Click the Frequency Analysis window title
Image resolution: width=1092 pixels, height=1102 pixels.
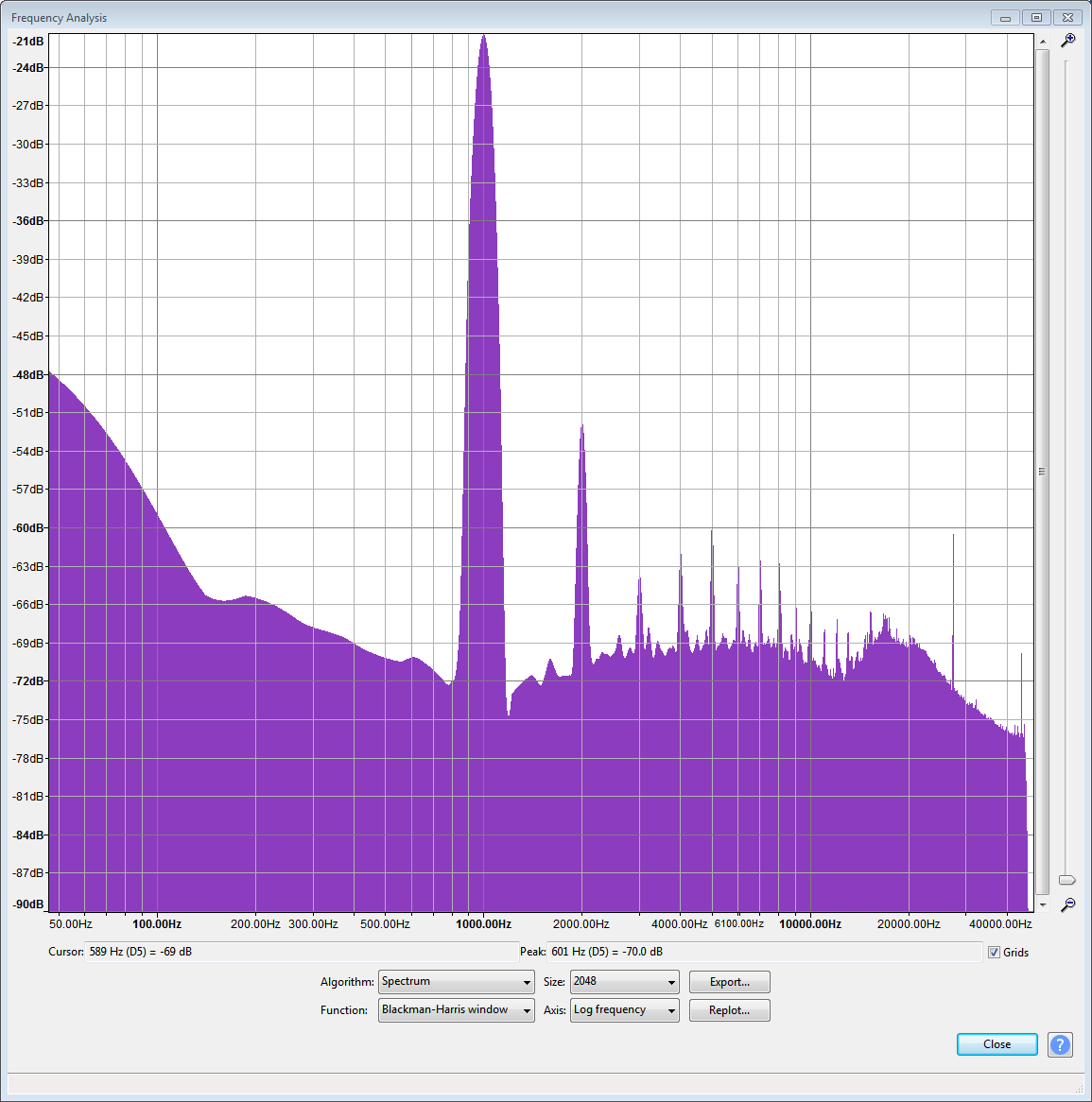point(59,18)
